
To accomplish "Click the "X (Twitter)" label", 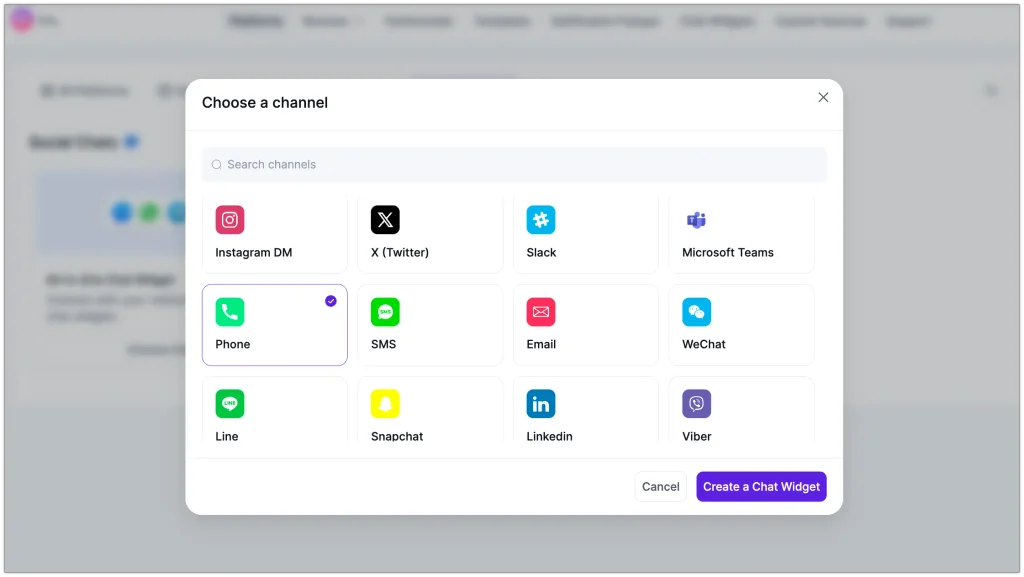I will [400, 253].
